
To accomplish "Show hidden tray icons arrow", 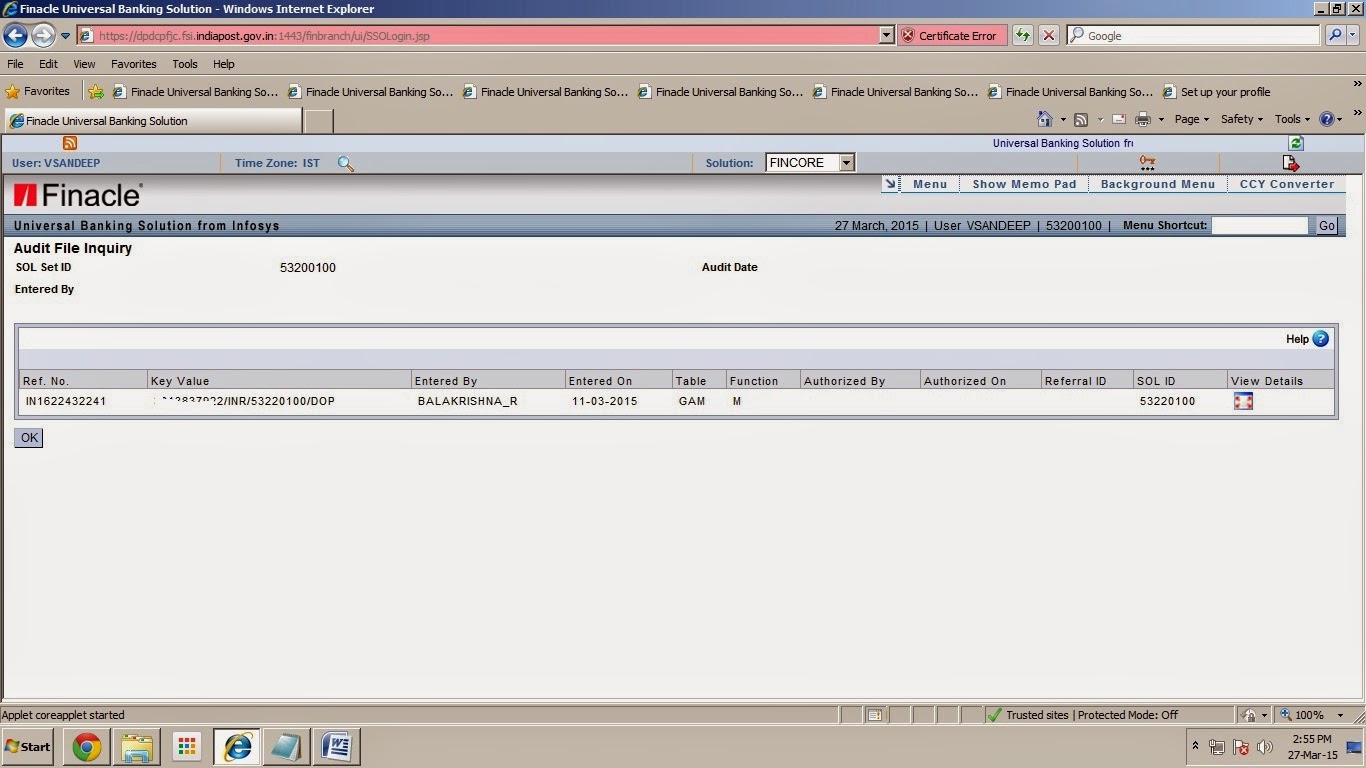I will click(1195, 747).
